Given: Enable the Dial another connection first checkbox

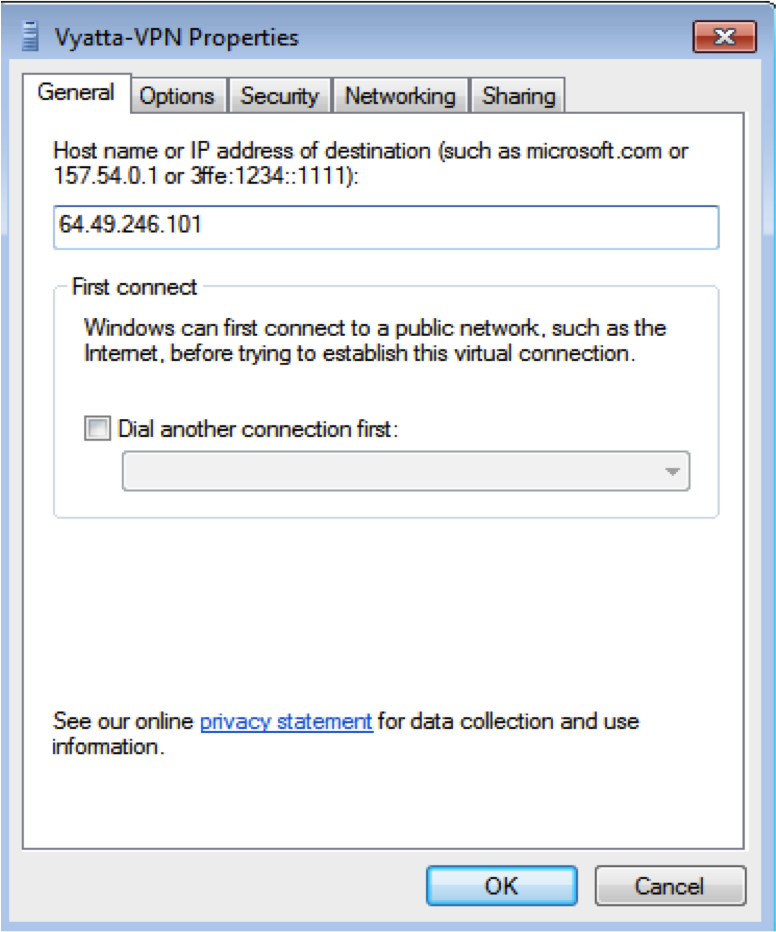Looking at the screenshot, I should click(x=97, y=428).
